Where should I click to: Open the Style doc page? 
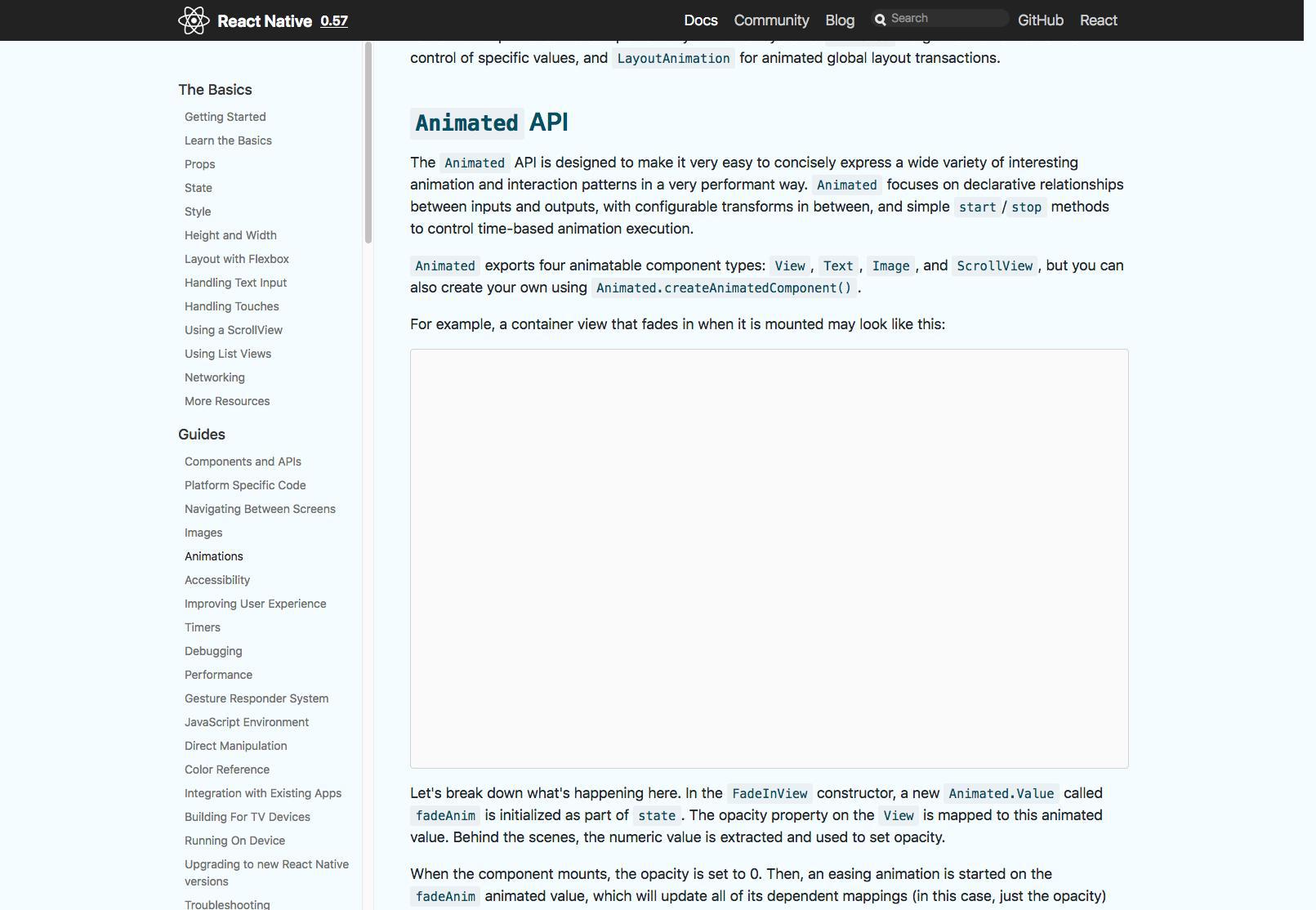pyautogui.click(x=198, y=212)
